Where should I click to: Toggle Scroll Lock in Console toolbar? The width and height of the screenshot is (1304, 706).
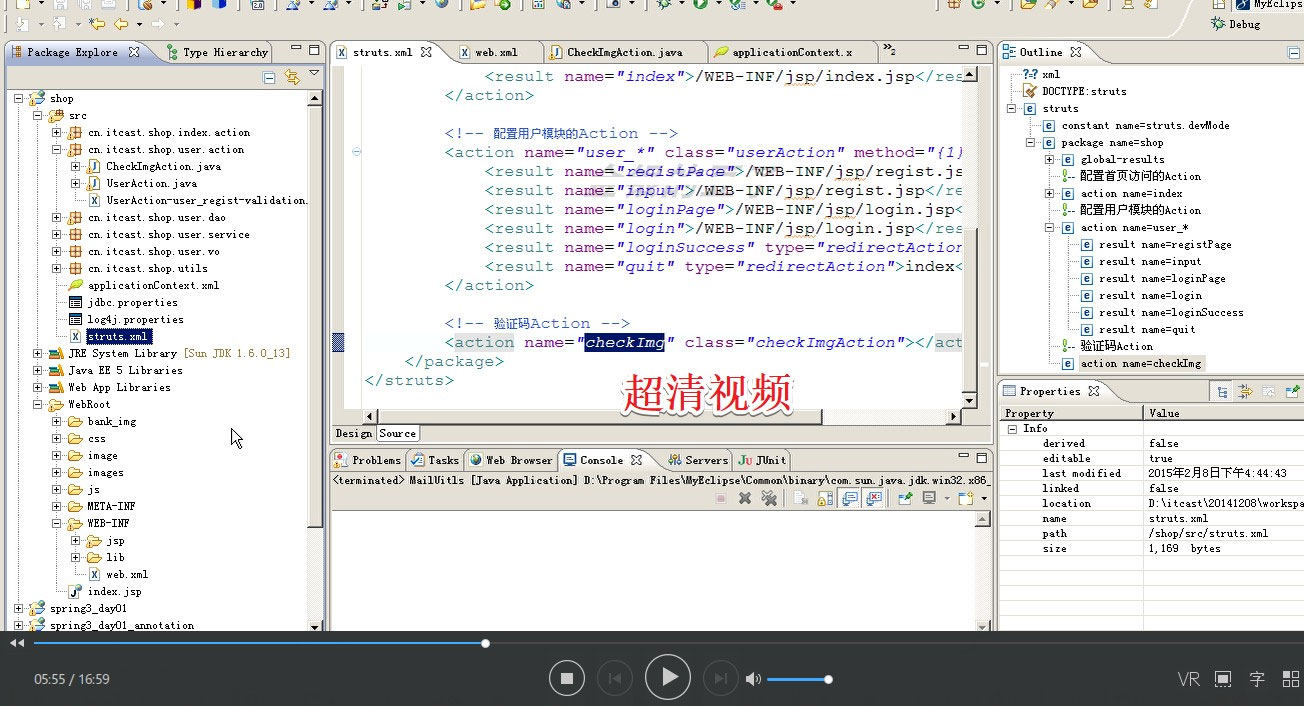825,498
